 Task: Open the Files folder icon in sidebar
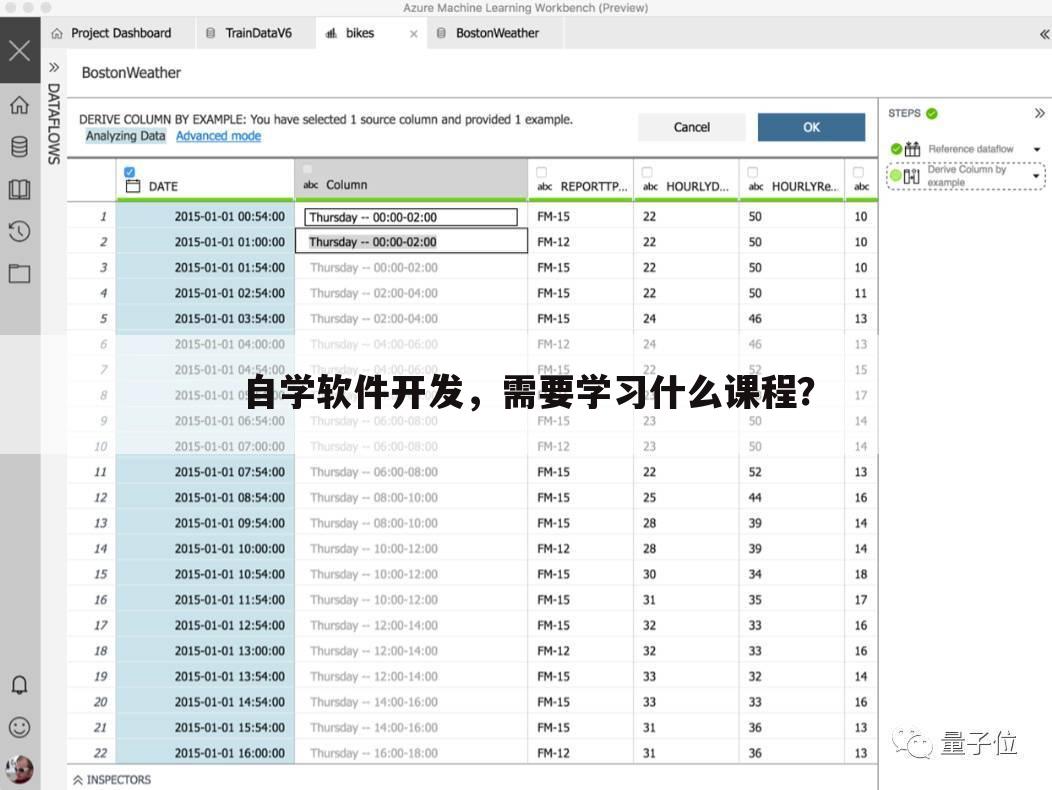[x=19, y=273]
